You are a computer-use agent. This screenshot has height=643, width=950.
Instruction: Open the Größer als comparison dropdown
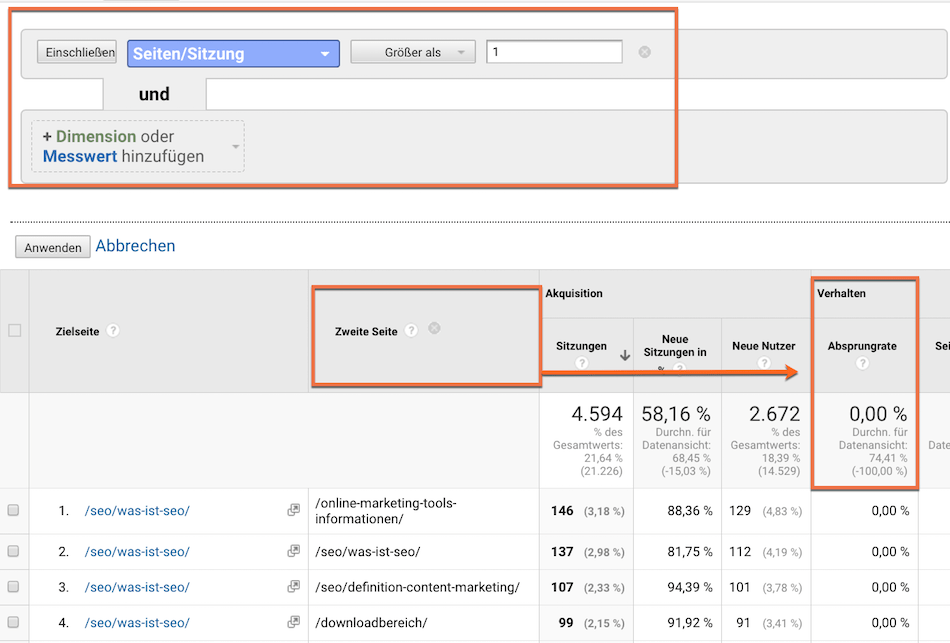click(413, 53)
